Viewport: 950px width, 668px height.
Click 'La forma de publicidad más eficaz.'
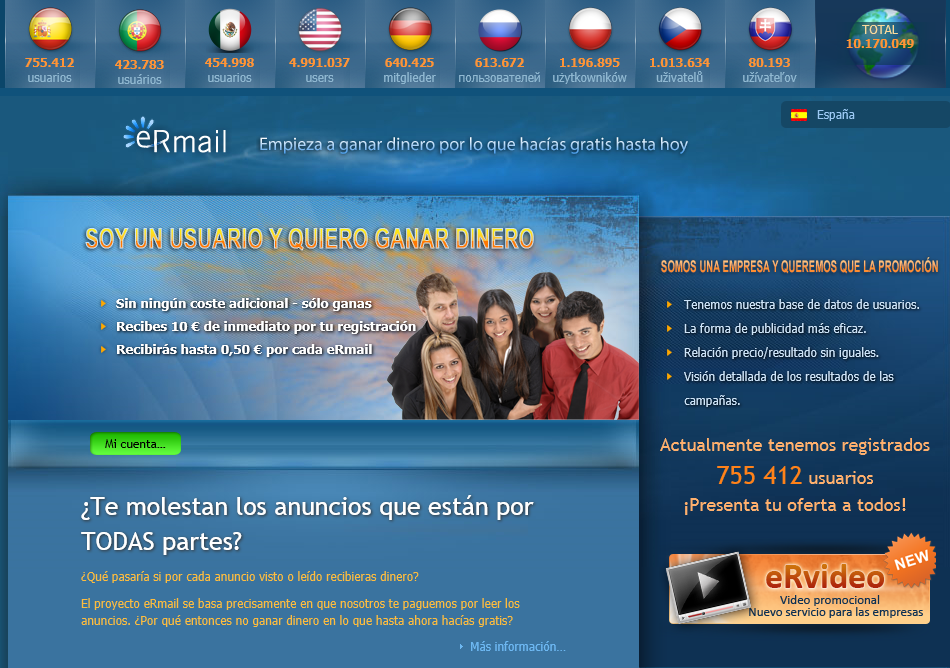pos(775,329)
